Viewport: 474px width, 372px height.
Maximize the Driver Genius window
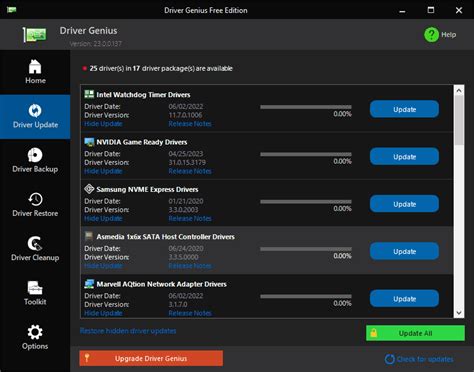coord(431,10)
